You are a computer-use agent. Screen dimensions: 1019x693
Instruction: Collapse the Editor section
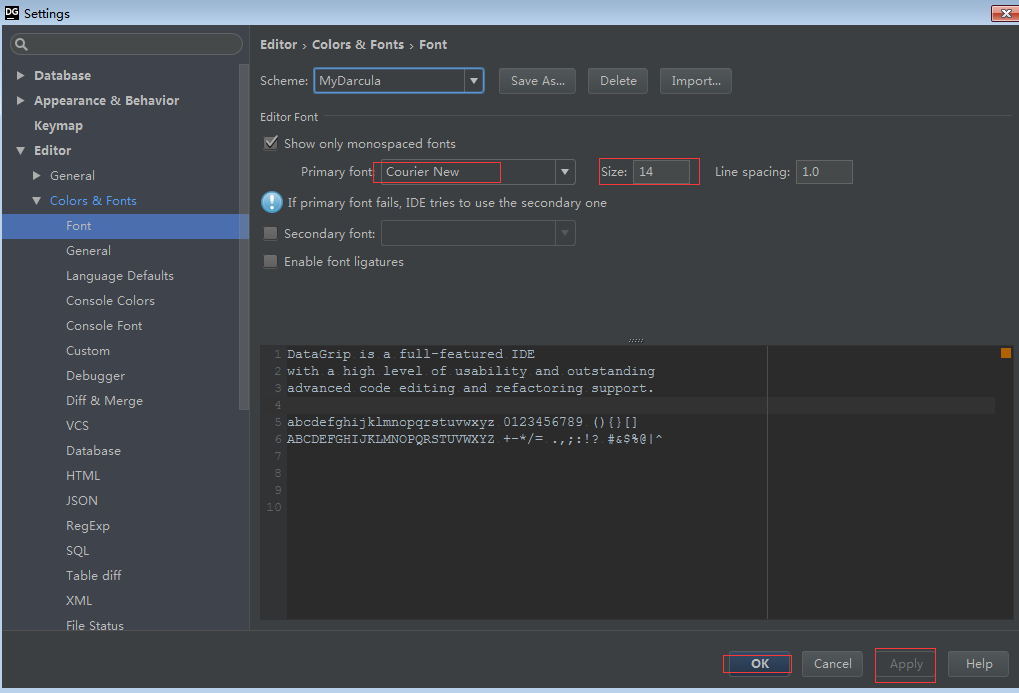pyautogui.click(x=20, y=150)
